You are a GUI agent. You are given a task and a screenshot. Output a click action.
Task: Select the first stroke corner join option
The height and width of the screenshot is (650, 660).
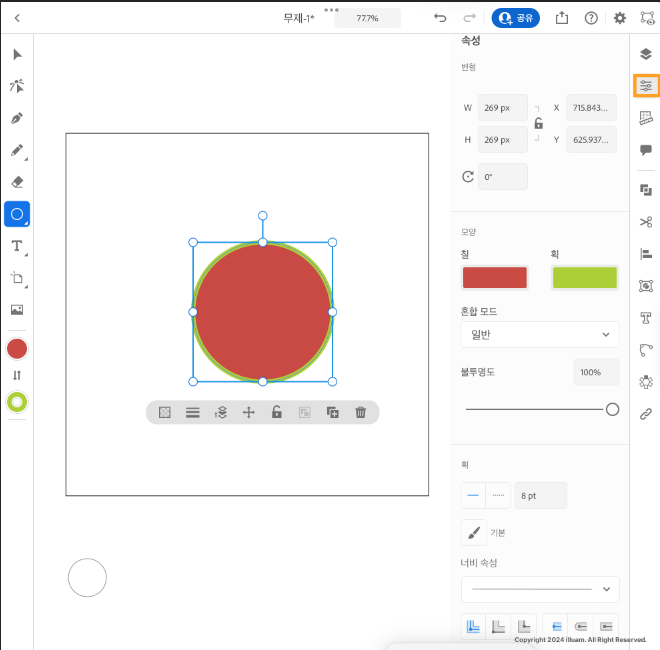[474, 627]
